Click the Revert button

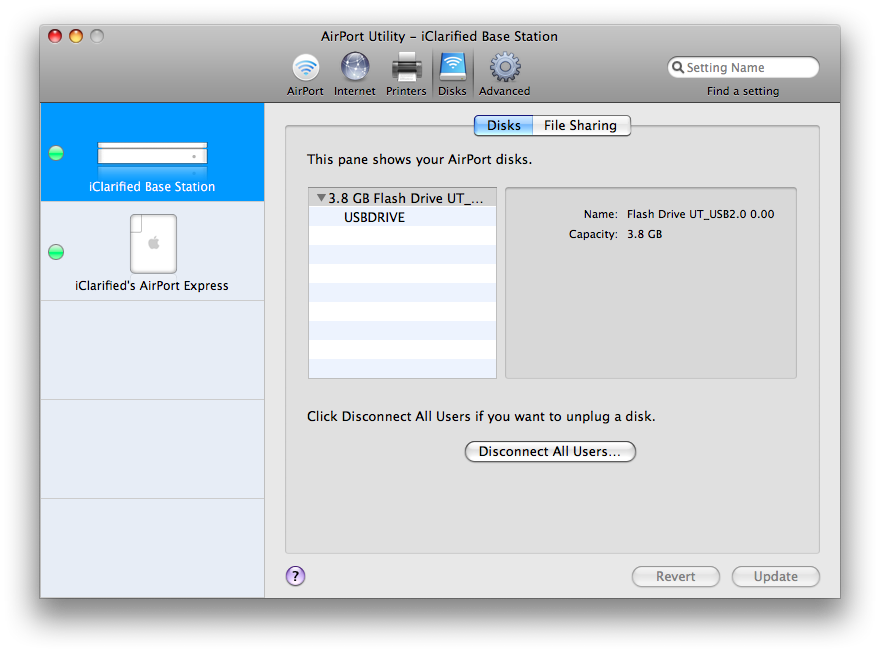tap(676, 577)
